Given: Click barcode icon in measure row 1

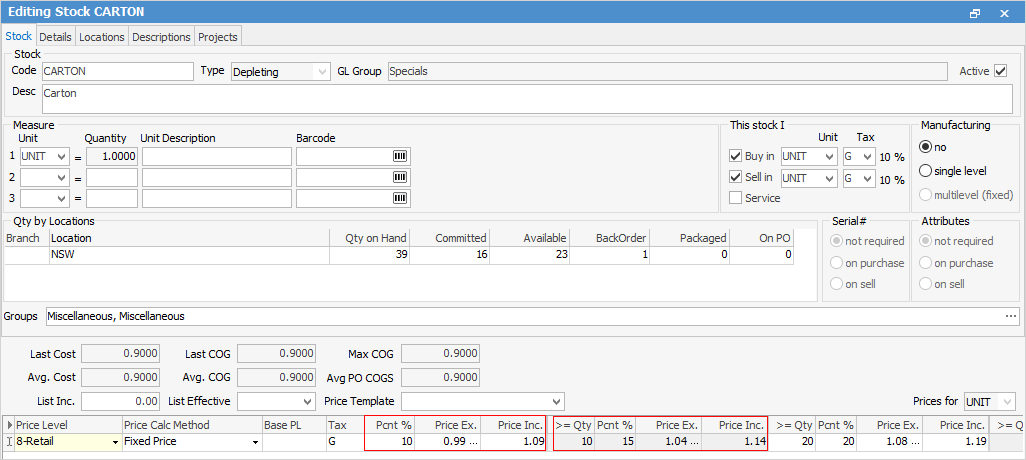Looking at the screenshot, I should coord(400,157).
